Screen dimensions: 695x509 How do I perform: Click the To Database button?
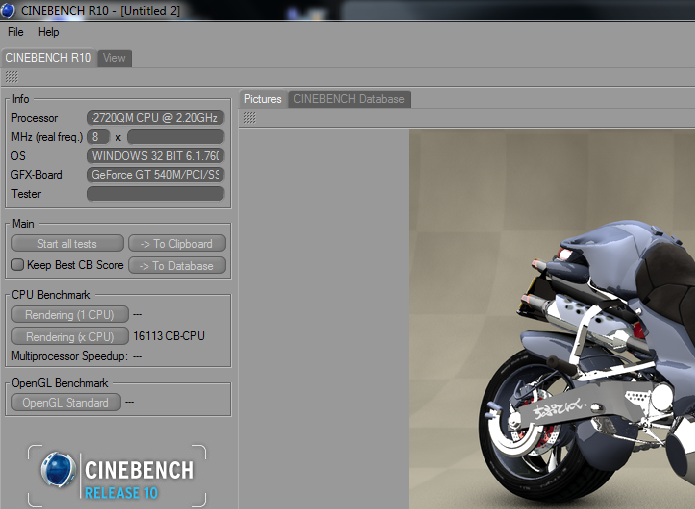pyautogui.click(x=177, y=265)
